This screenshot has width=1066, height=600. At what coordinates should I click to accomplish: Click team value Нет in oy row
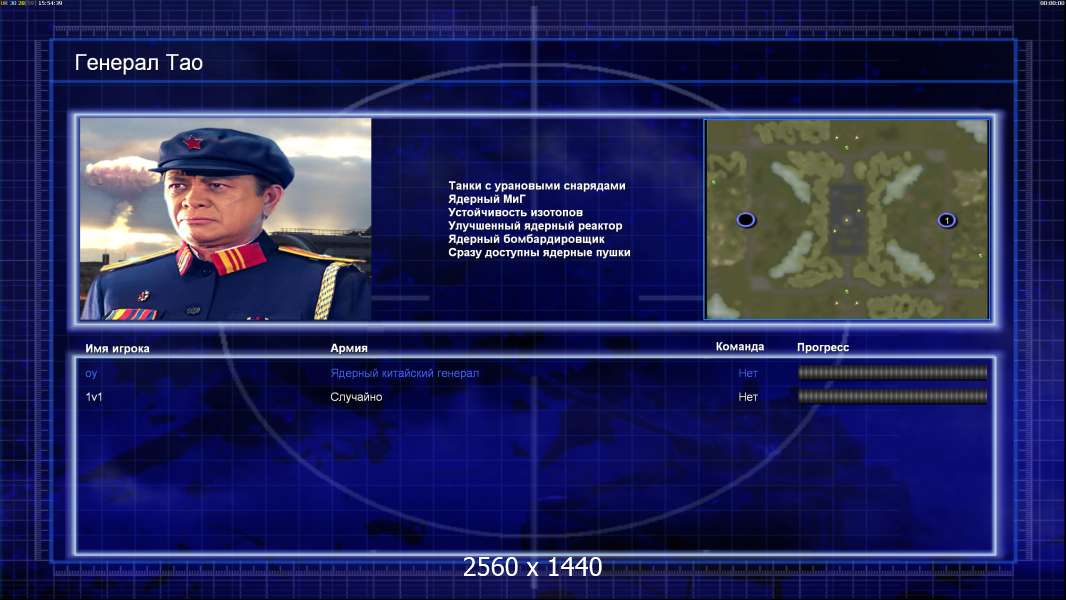(748, 373)
